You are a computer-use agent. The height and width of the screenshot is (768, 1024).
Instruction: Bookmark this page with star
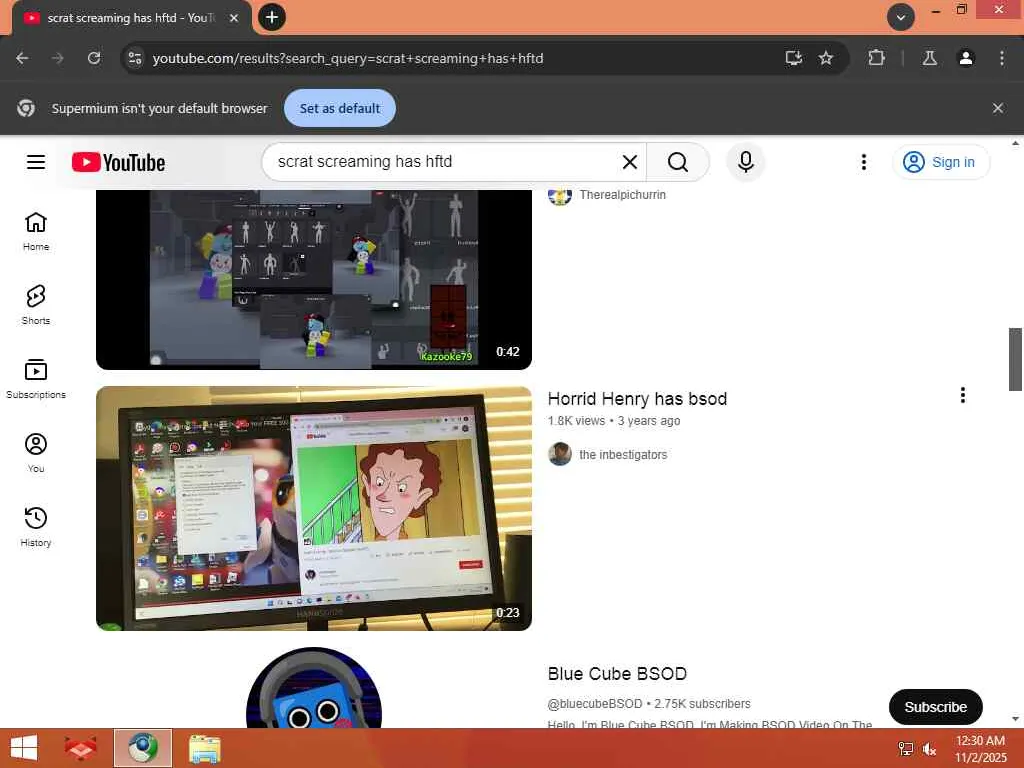825,58
